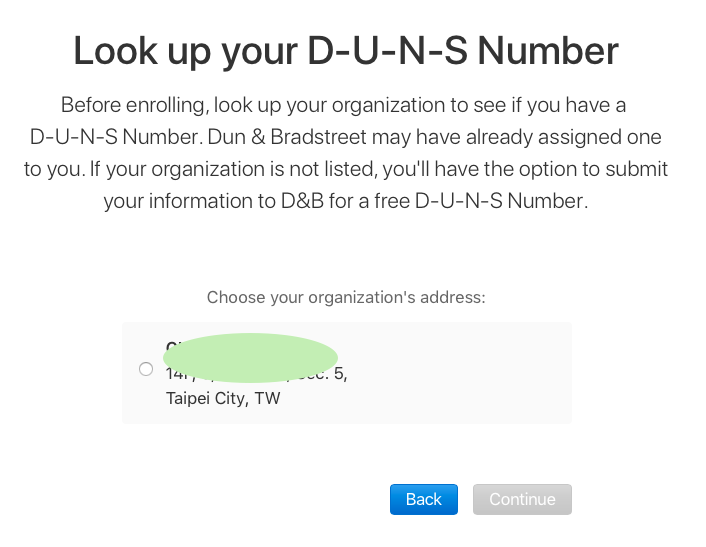Click the "Look up your D-U-N-S Number" heading

346,51
